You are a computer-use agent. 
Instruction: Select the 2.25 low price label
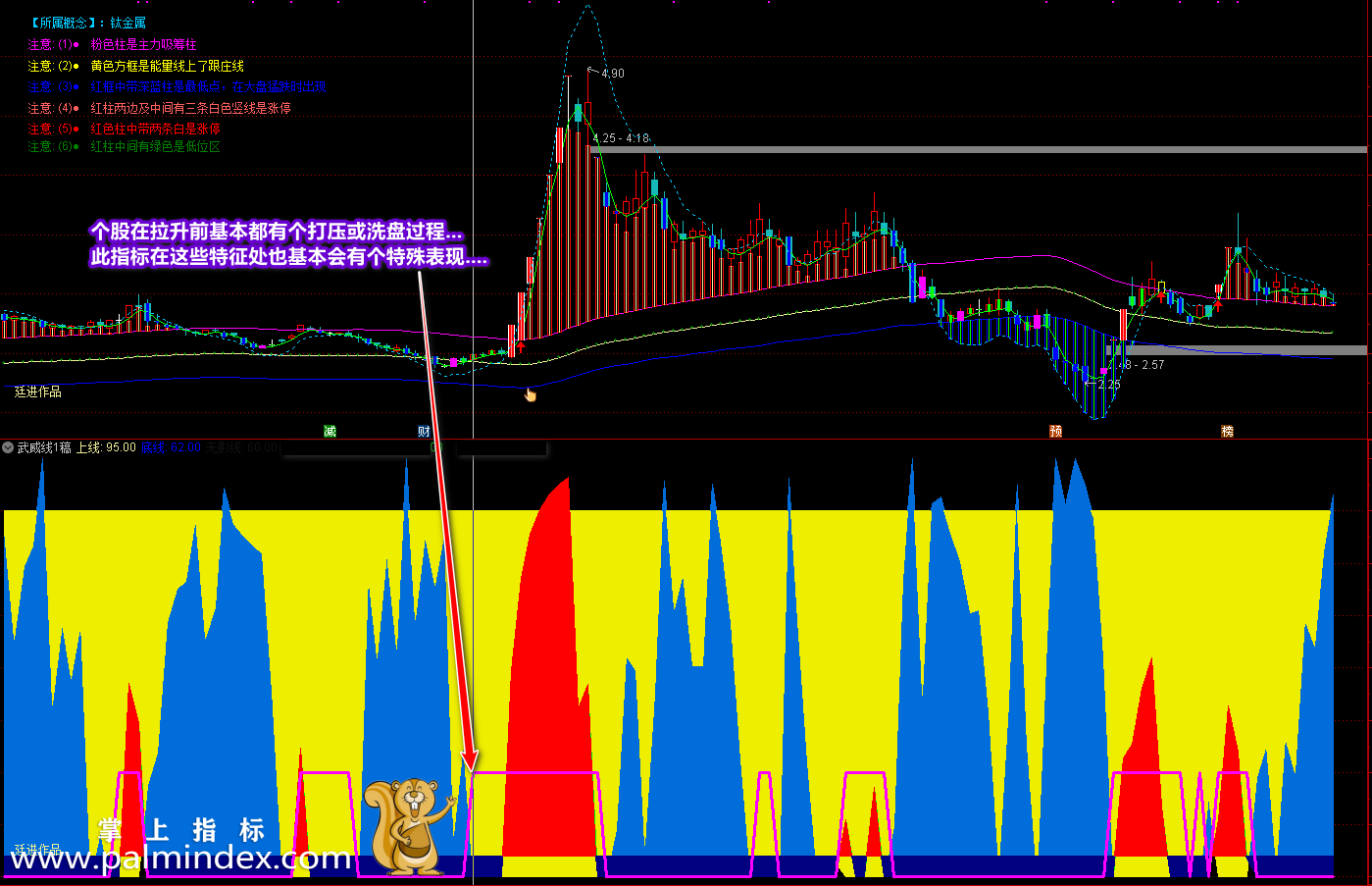1108,385
